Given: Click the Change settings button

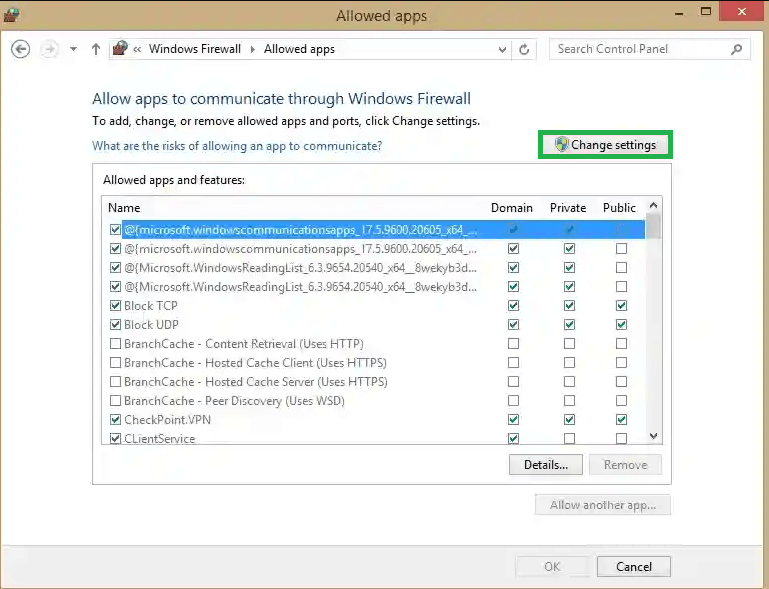Looking at the screenshot, I should pyautogui.click(x=605, y=145).
